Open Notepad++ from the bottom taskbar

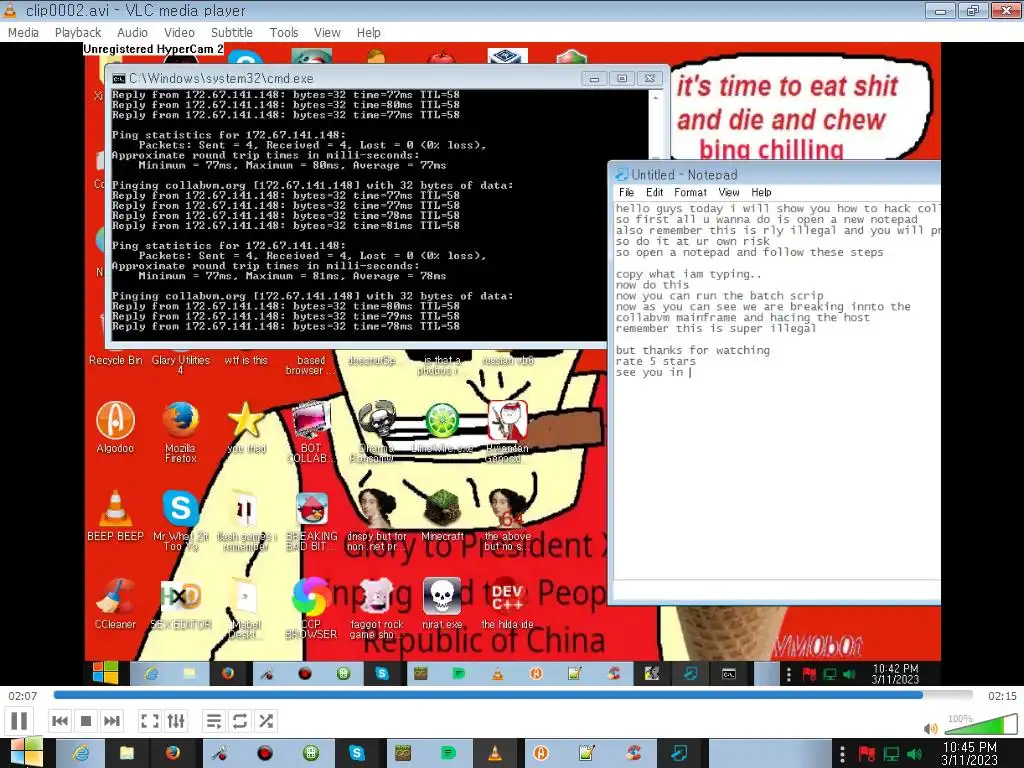pos(586,753)
